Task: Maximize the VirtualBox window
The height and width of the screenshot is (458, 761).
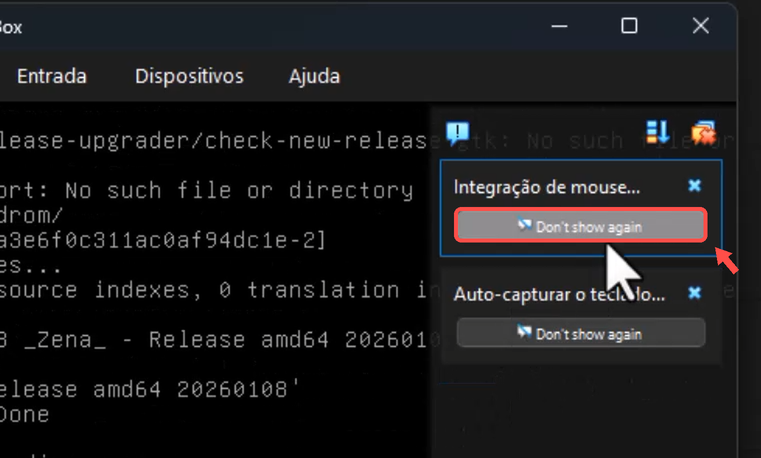Action: click(x=629, y=26)
